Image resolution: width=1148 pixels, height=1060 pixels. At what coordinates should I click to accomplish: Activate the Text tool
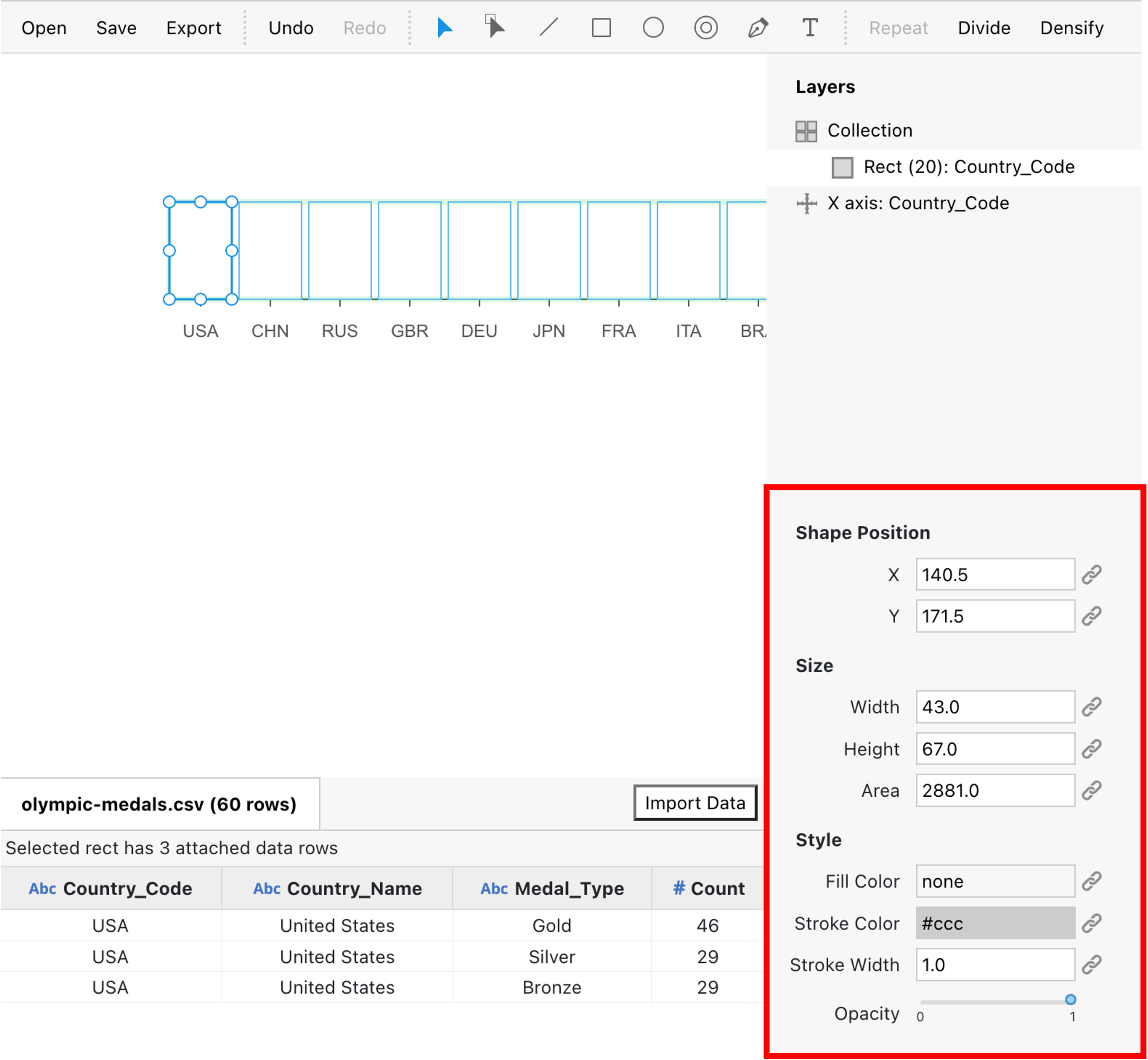tap(810, 28)
